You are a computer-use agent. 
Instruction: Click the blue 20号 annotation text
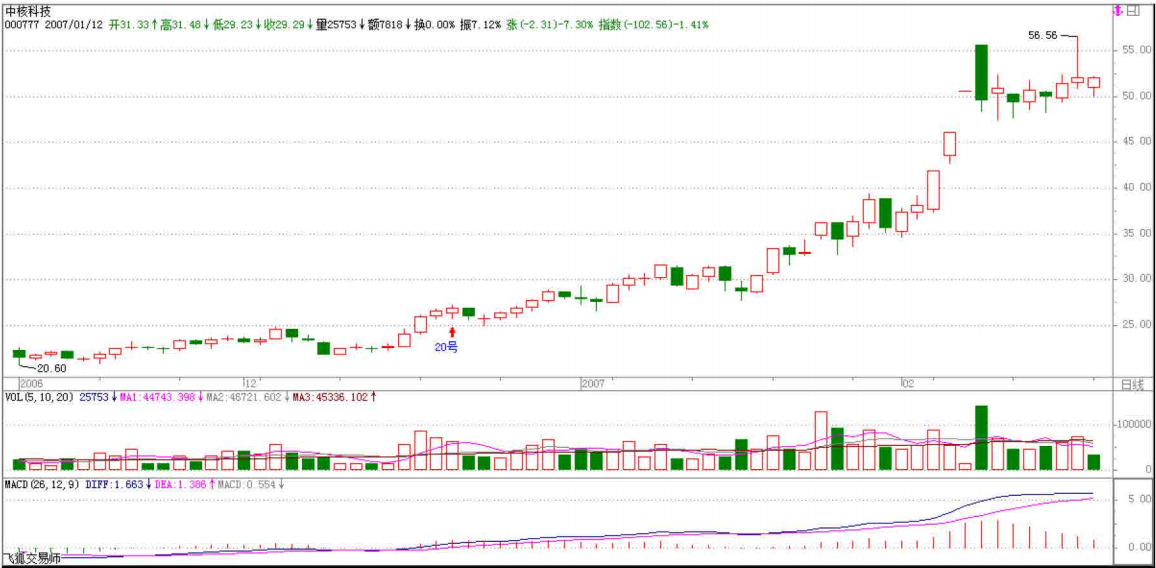click(446, 347)
